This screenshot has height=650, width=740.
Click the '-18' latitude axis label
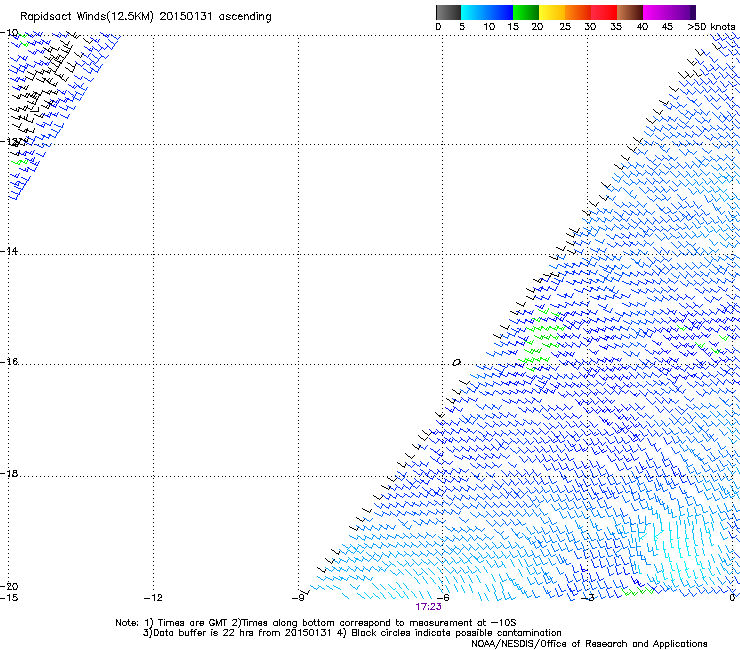(9, 473)
